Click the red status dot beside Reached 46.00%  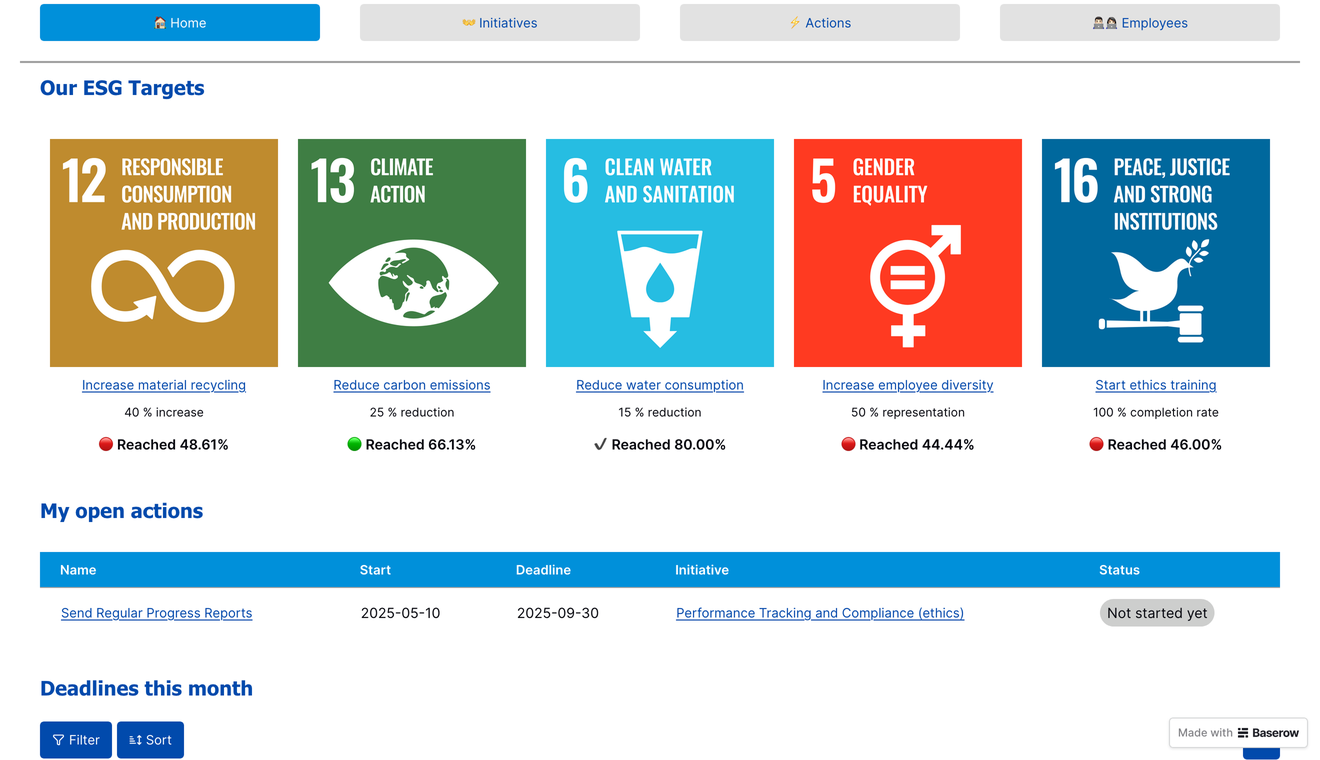pyautogui.click(x=1096, y=444)
